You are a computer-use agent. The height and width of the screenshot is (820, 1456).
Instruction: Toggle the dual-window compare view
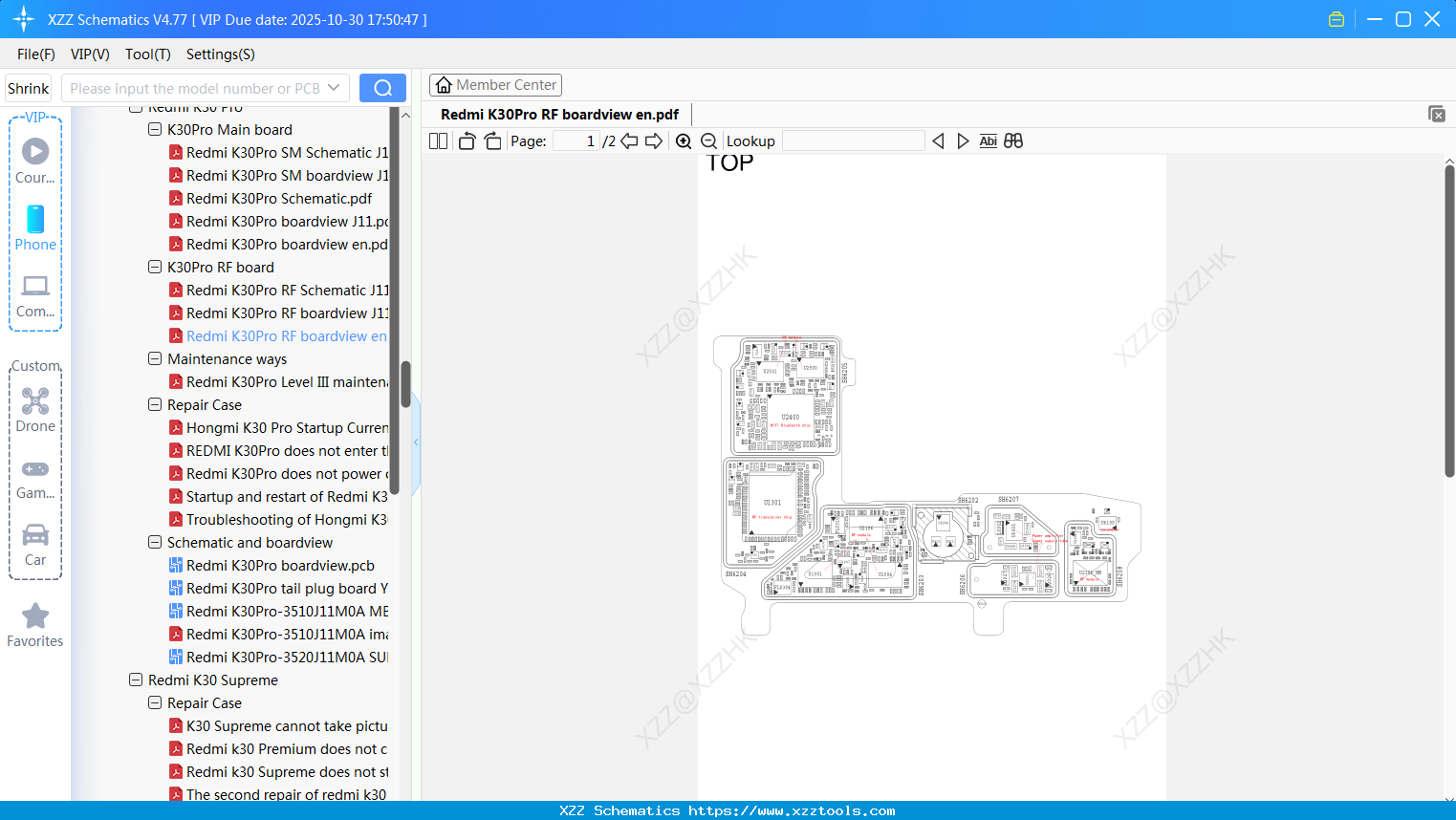tap(1012, 140)
